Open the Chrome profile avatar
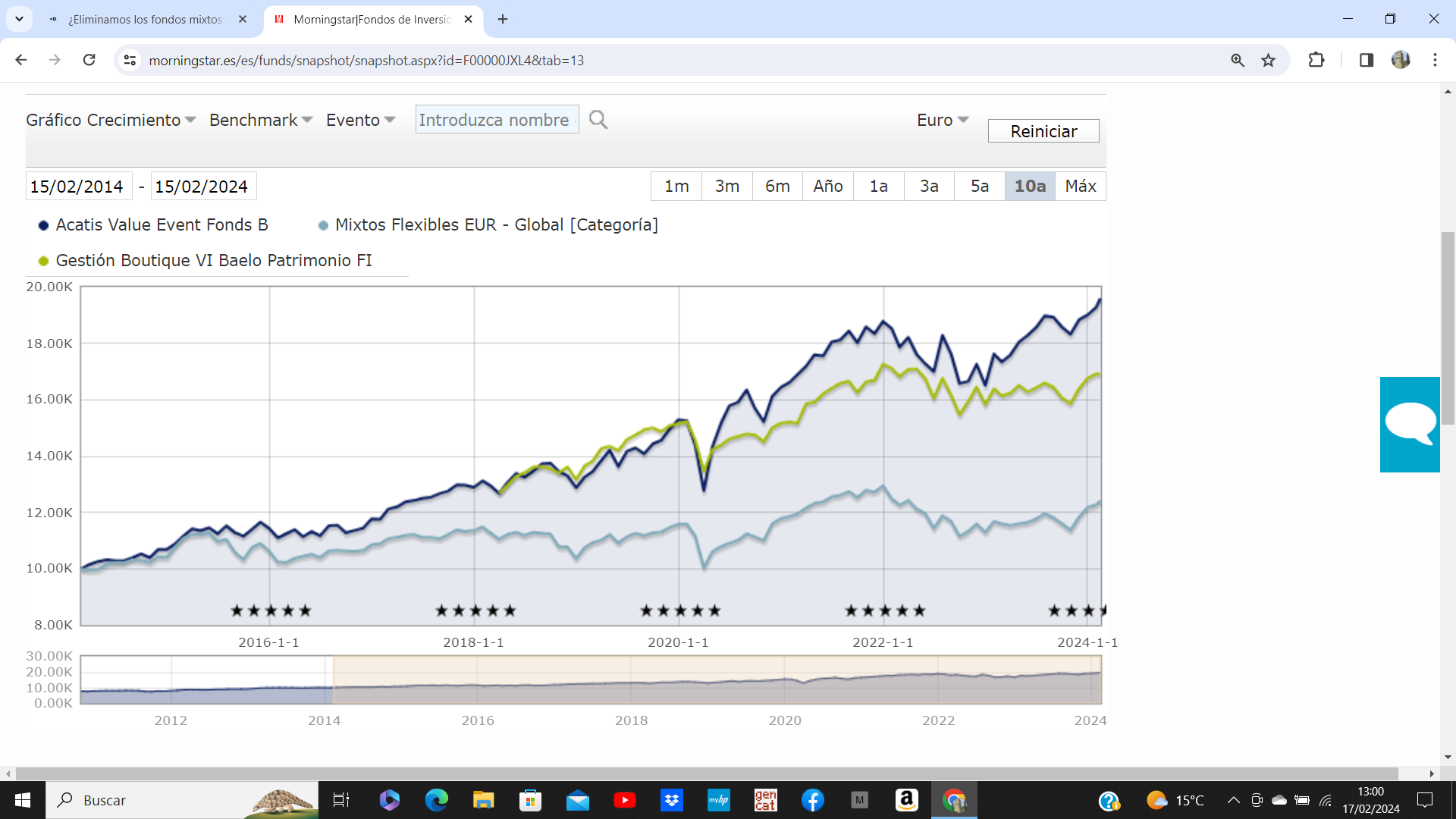This screenshot has height=819, width=1456. click(1401, 60)
